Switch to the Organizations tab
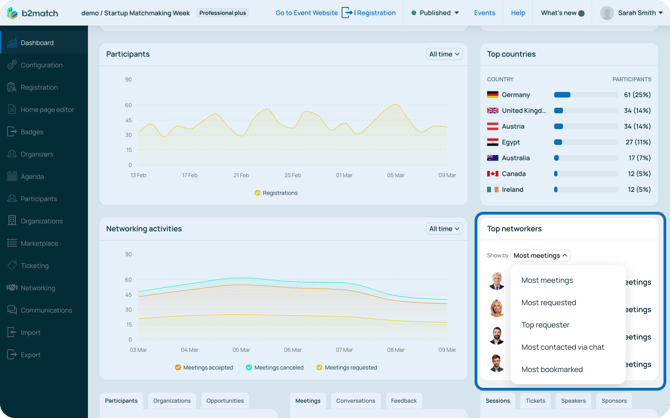Viewport: 670px width, 418px height. (171, 401)
